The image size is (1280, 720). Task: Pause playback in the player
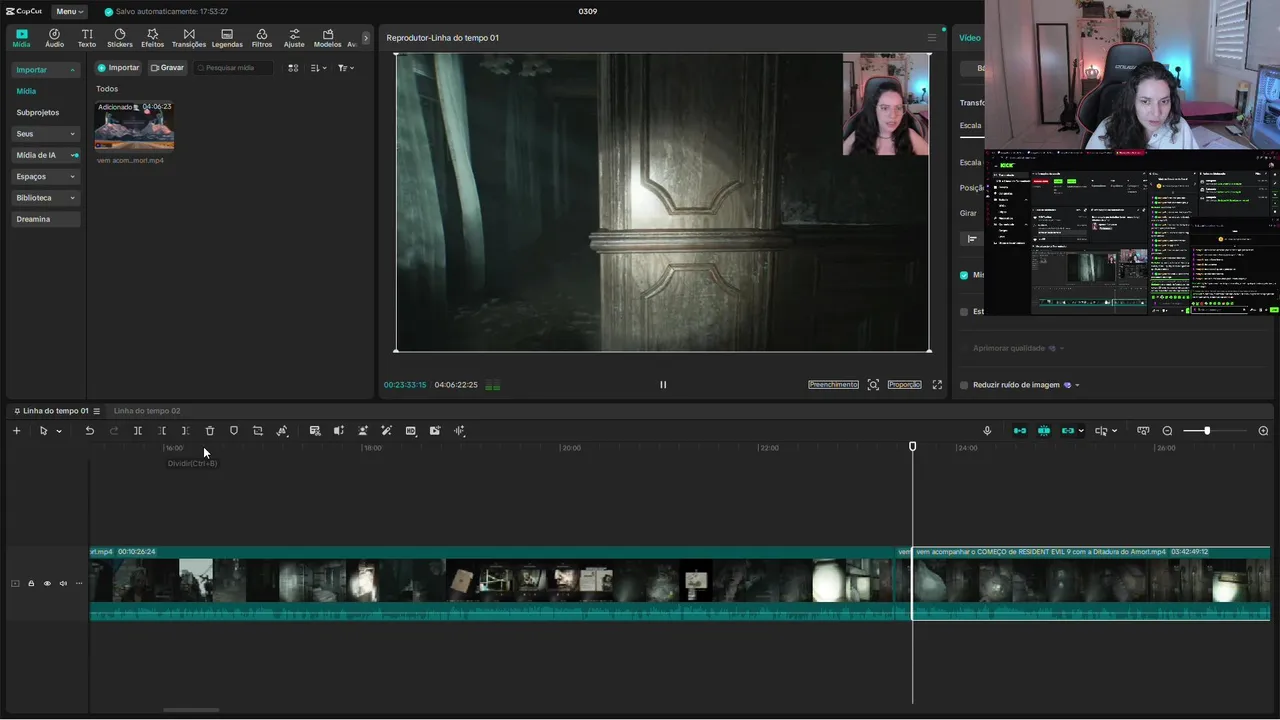pyautogui.click(x=663, y=385)
